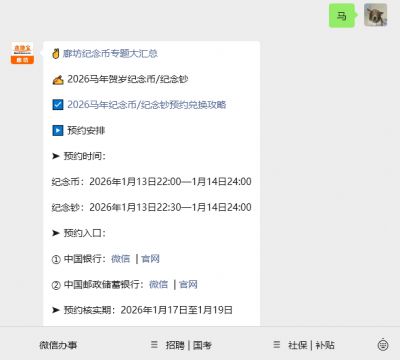Open 中国邮政储蓄银行 微信 booking link
This screenshot has width=400, height=360.
pos(158,284)
